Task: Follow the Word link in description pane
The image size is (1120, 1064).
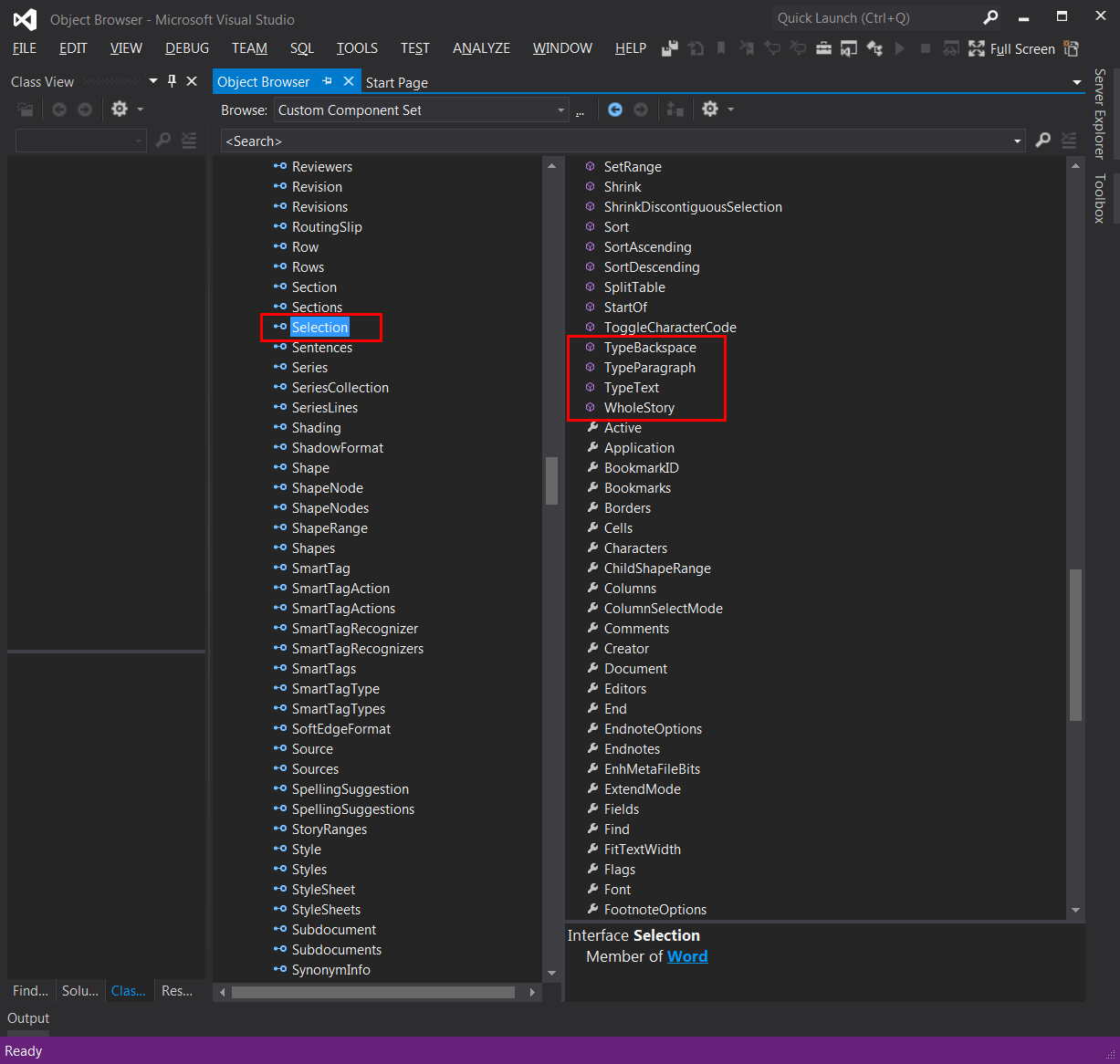Action: (x=687, y=956)
